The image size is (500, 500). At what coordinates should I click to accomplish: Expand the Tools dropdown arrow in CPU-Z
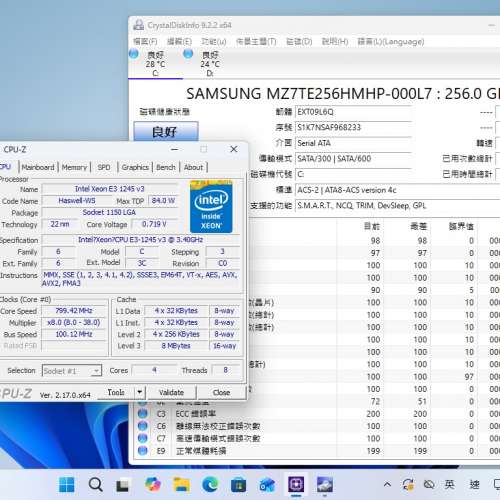[140, 393]
